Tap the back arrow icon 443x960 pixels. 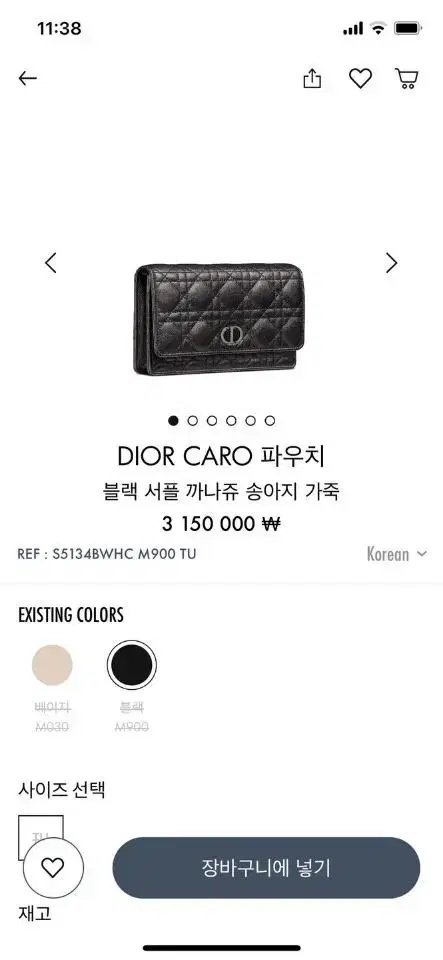28,78
